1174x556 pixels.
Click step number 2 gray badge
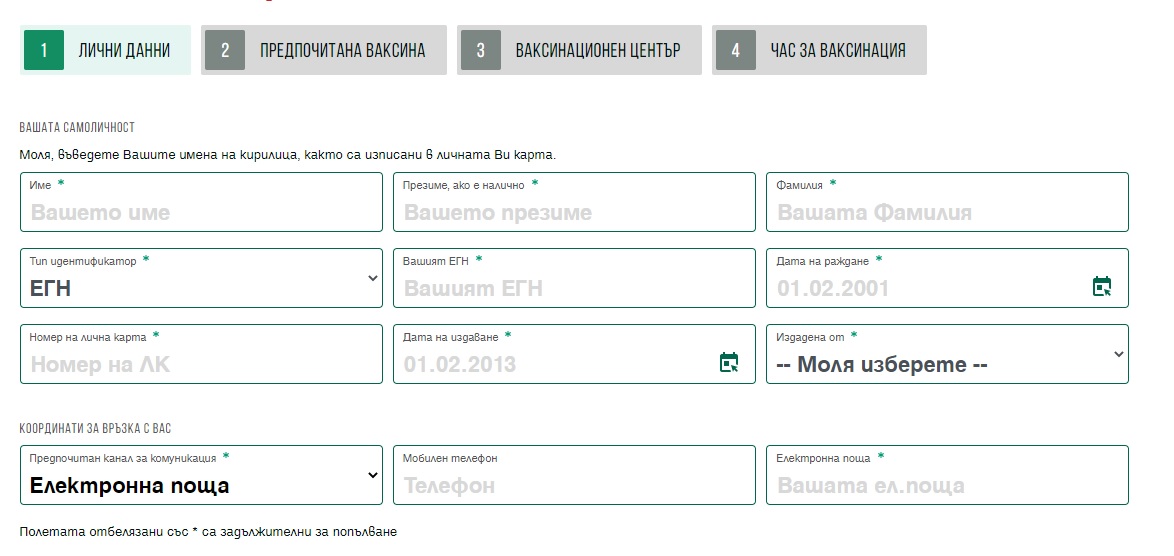(225, 50)
